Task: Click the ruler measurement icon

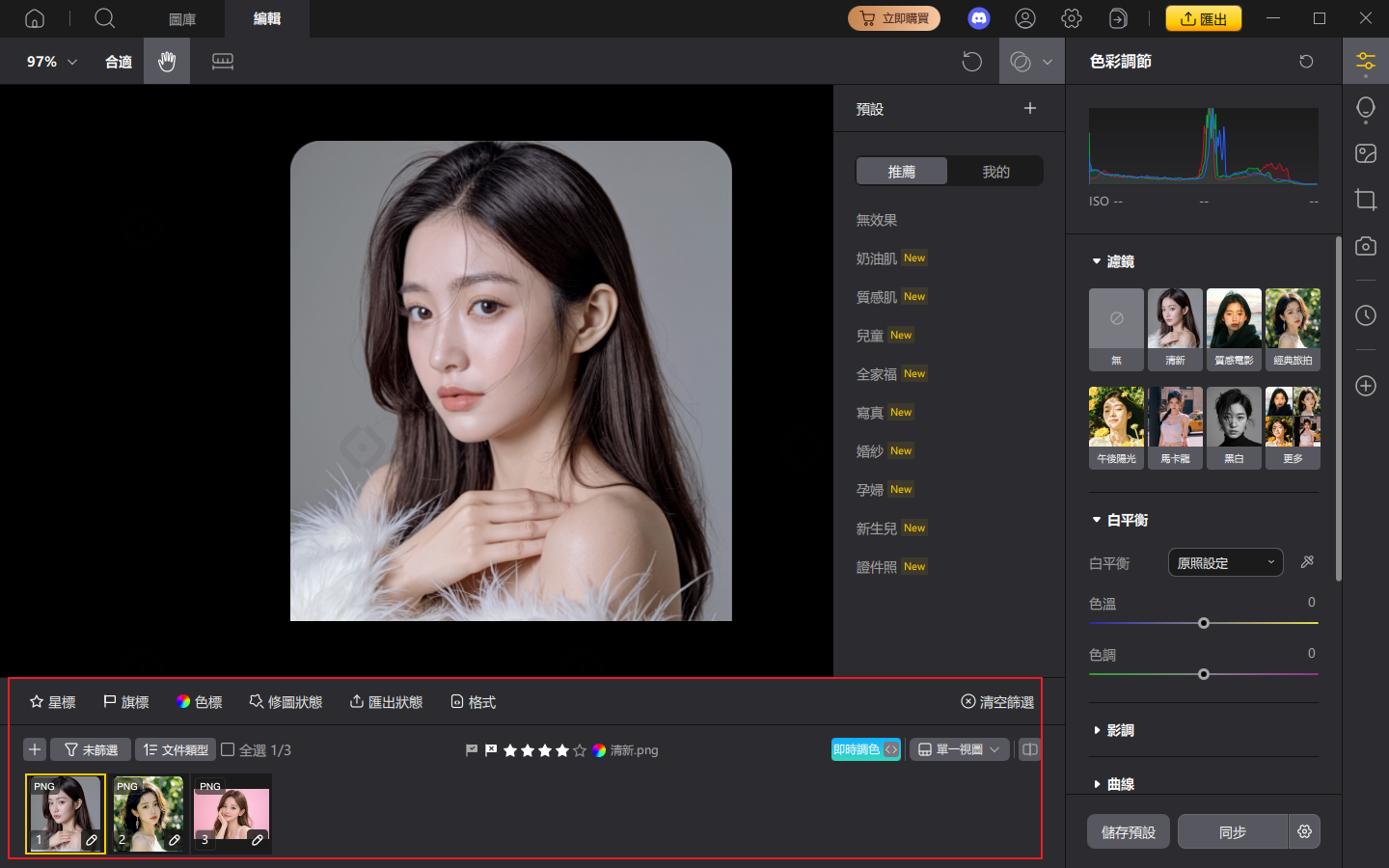Action: coord(223,62)
